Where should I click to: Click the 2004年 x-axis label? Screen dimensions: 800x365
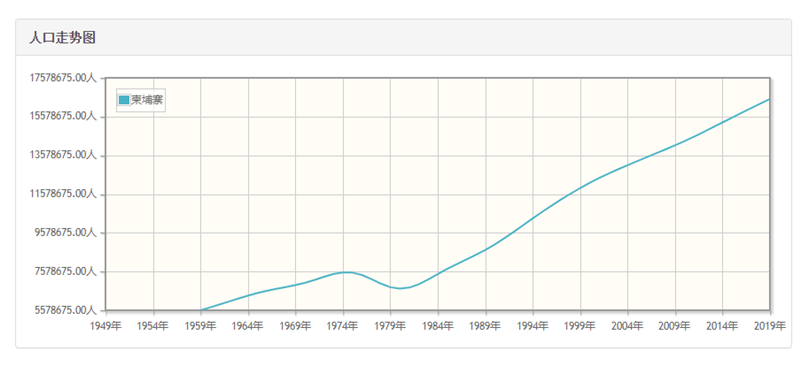(x=628, y=326)
